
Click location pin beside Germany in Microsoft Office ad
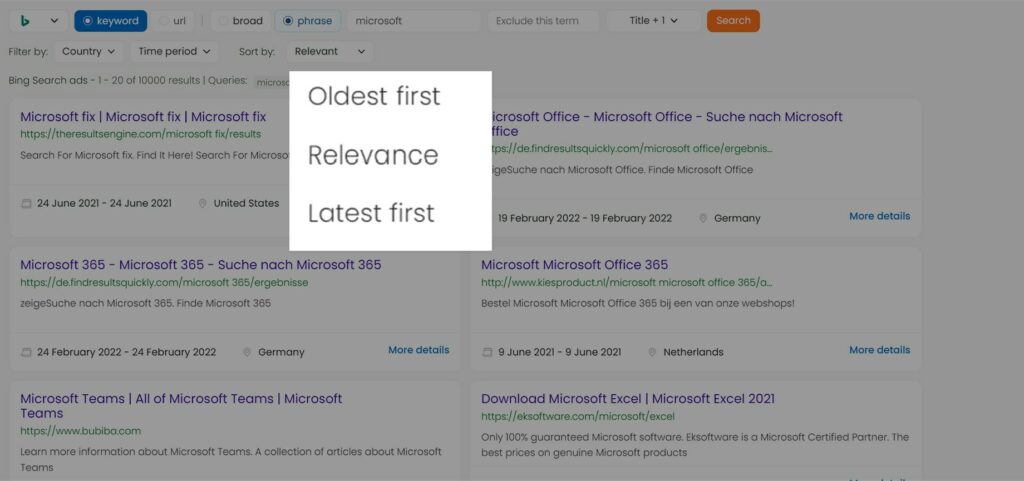tap(703, 219)
